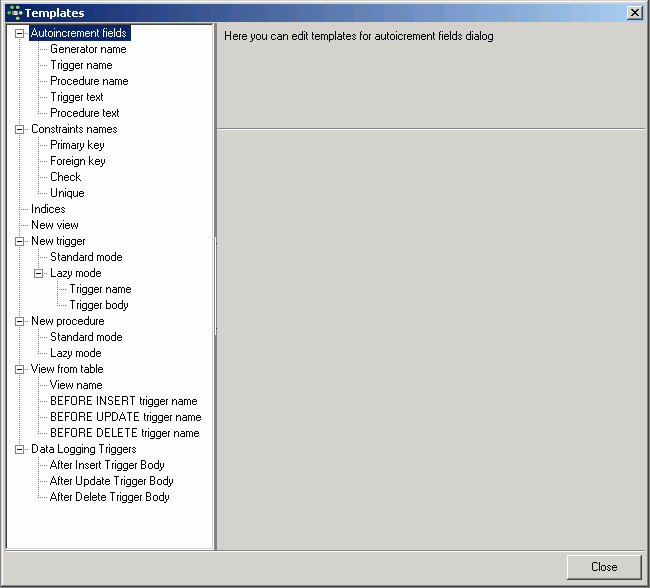Open After Update Trigger Body
The width and height of the screenshot is (650, 588).
tap(112, 481)
